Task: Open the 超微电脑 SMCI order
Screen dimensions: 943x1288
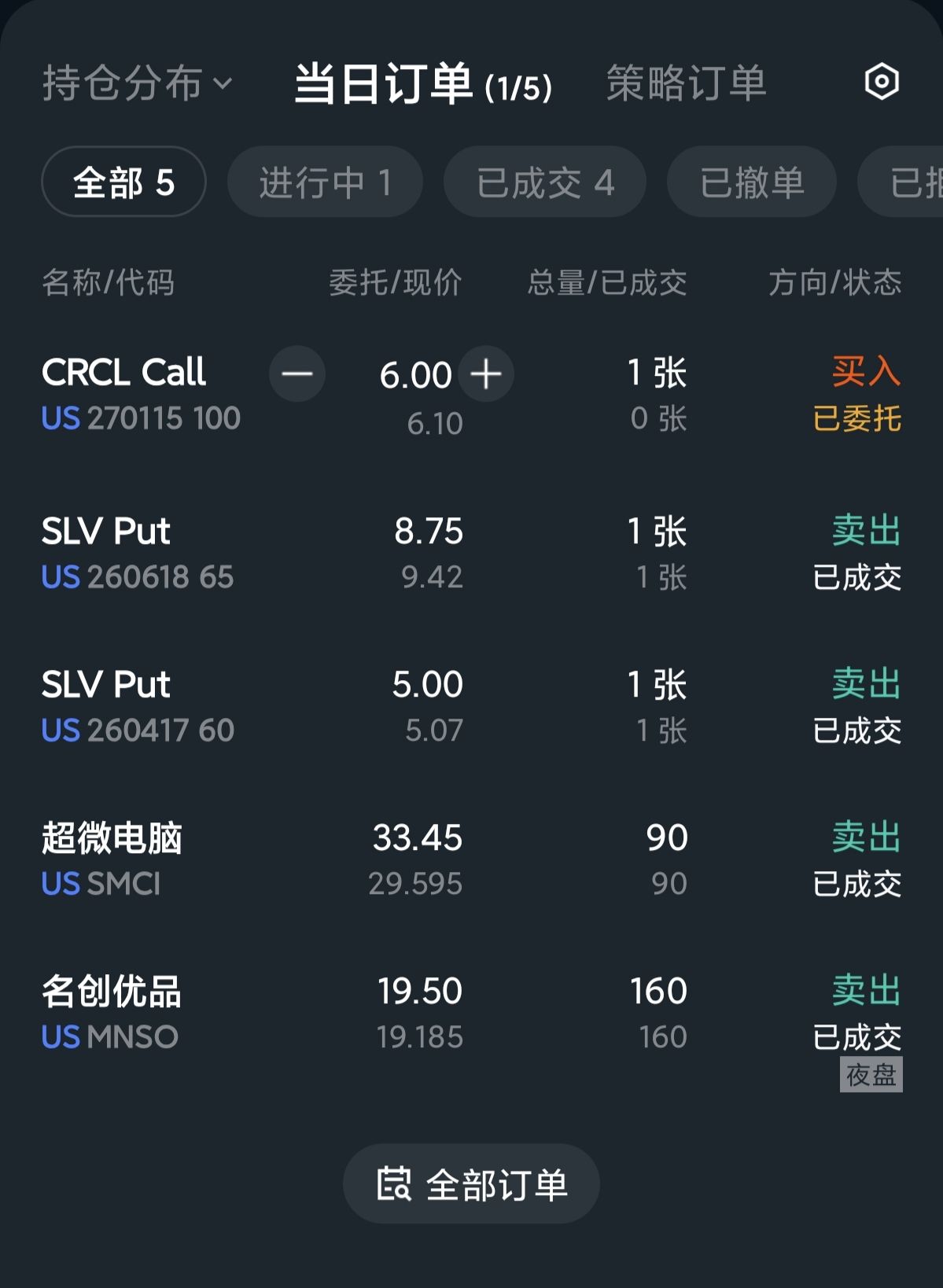Action: [x=112, y=859]
